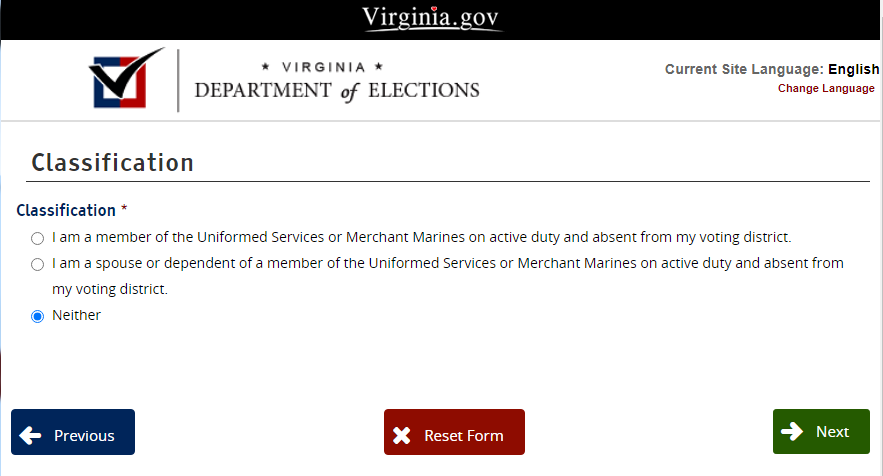Click the X icon on Reset Form
Image resolution: width=883 pixels, height=476 pixels.
coord(402,435)
